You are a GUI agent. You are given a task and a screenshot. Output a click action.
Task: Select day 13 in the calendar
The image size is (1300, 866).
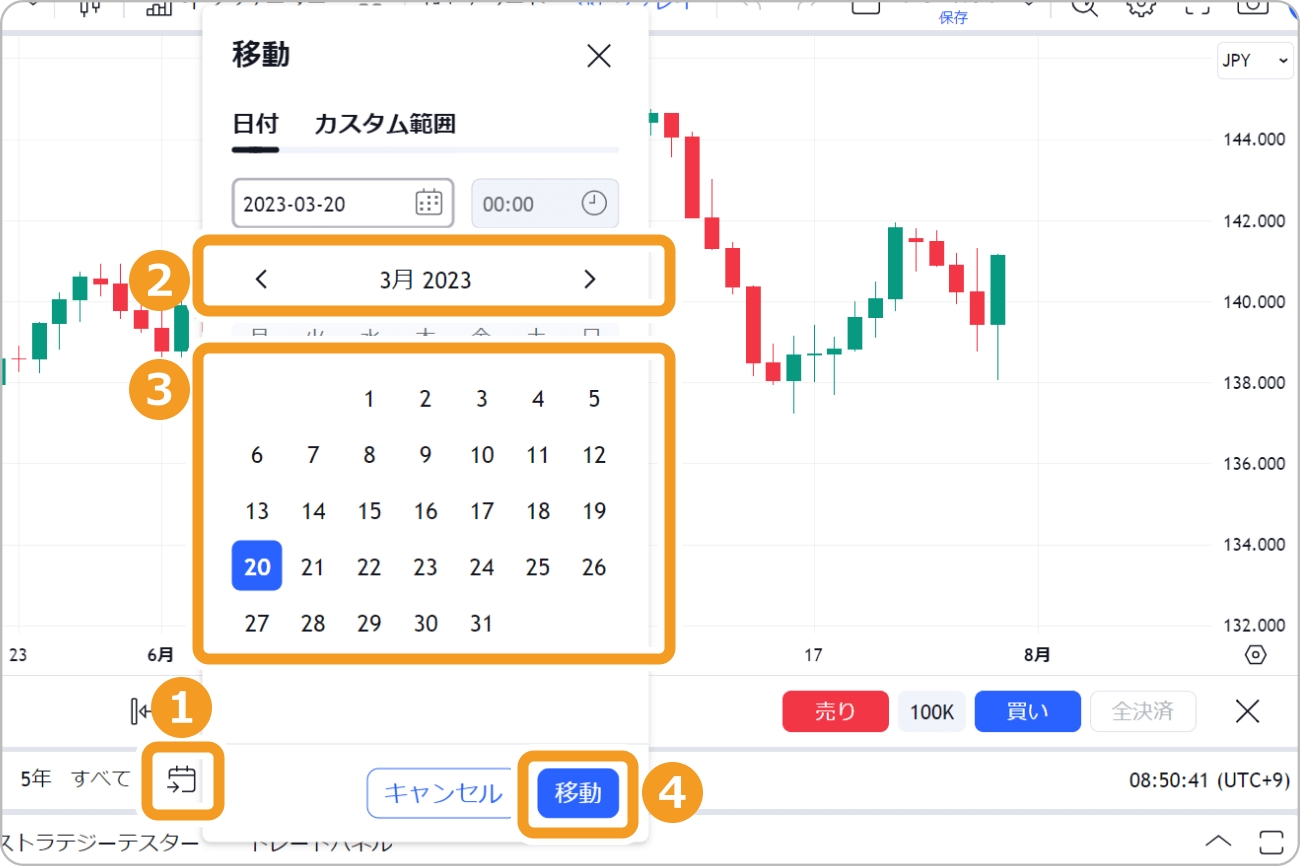point(257,511)
